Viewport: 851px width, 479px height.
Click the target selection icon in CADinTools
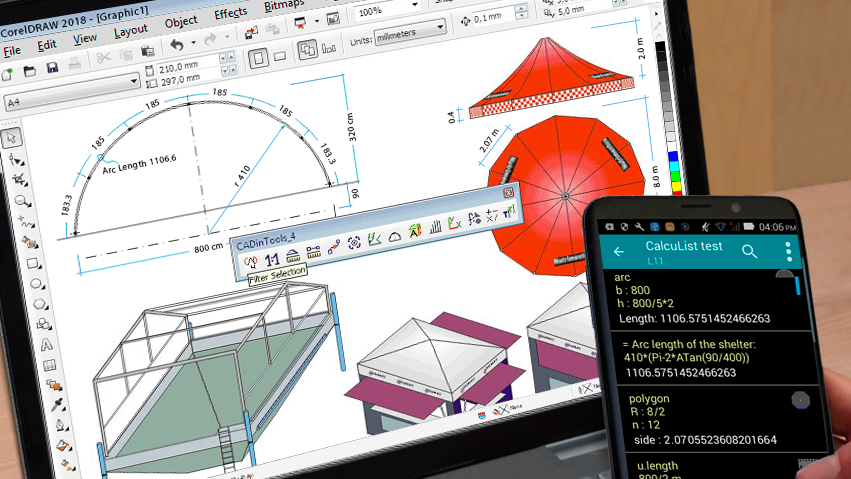pos(354,243)
